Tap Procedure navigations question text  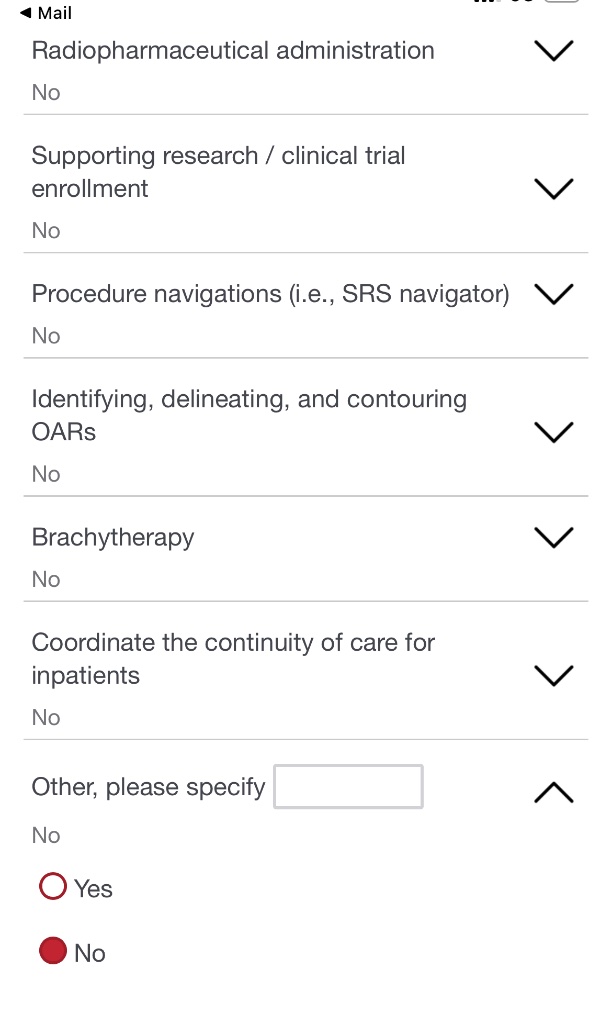coord(270,294)
